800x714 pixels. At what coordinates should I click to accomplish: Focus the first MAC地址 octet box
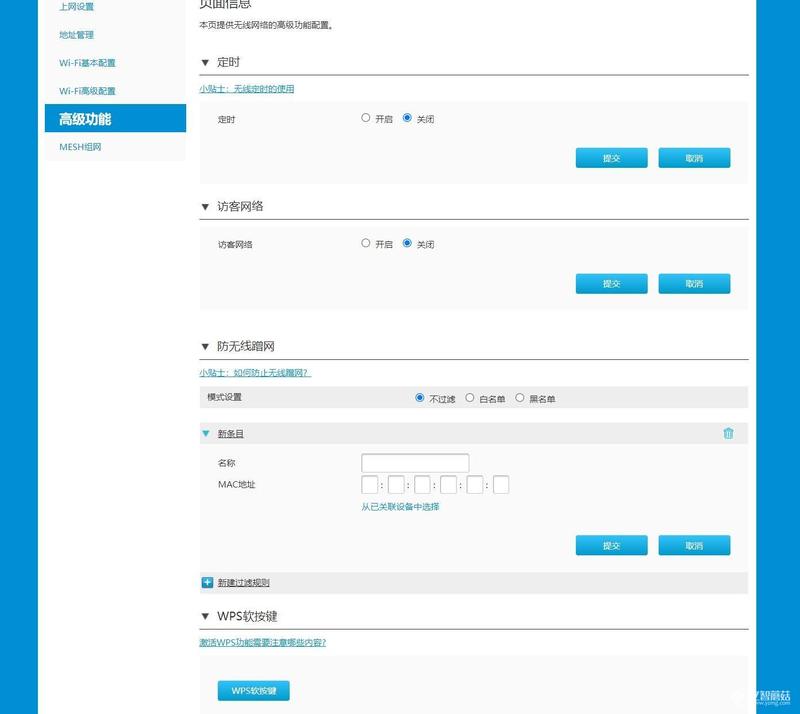pos(369,484)
